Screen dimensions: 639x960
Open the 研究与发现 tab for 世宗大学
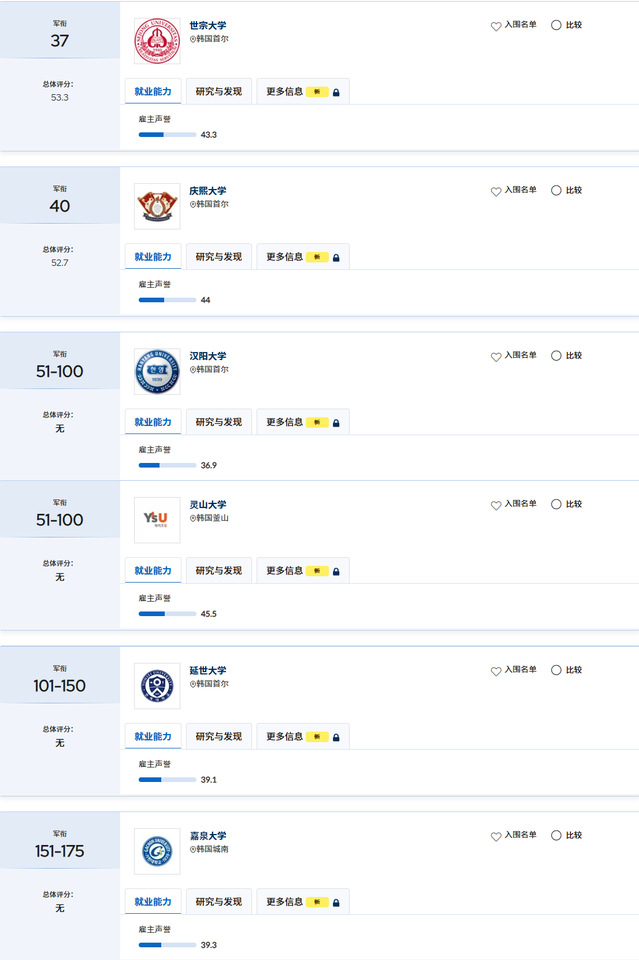coord(218,91)
